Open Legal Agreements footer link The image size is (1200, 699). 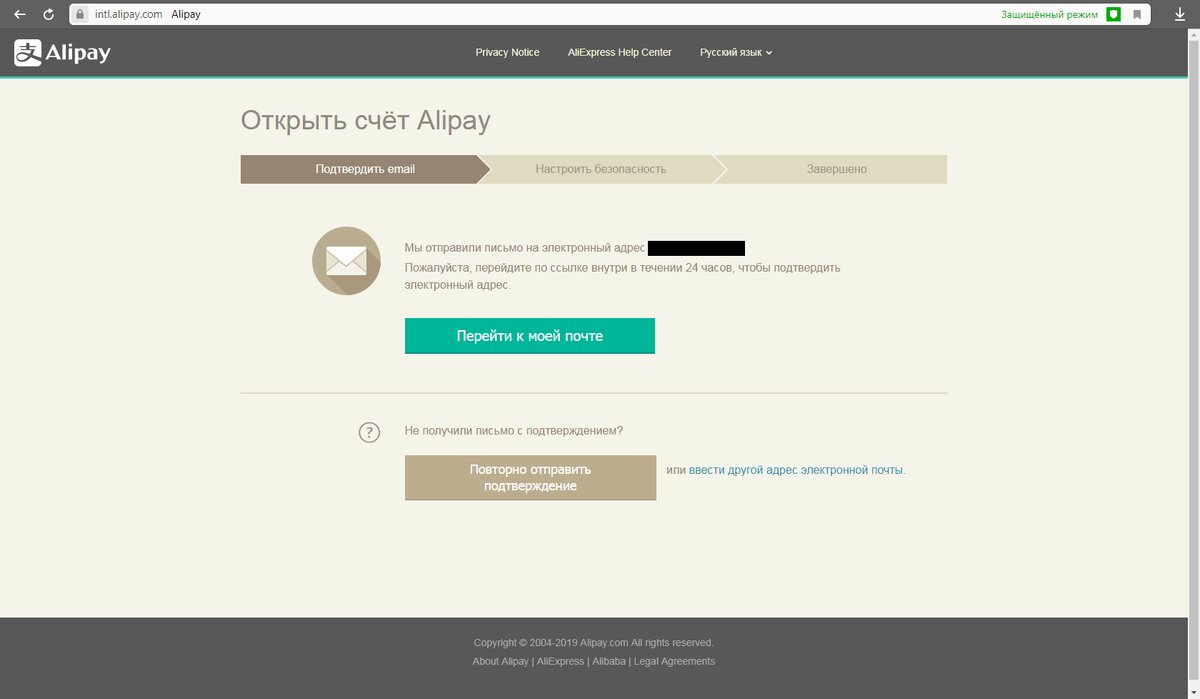(x=674, y=661)
